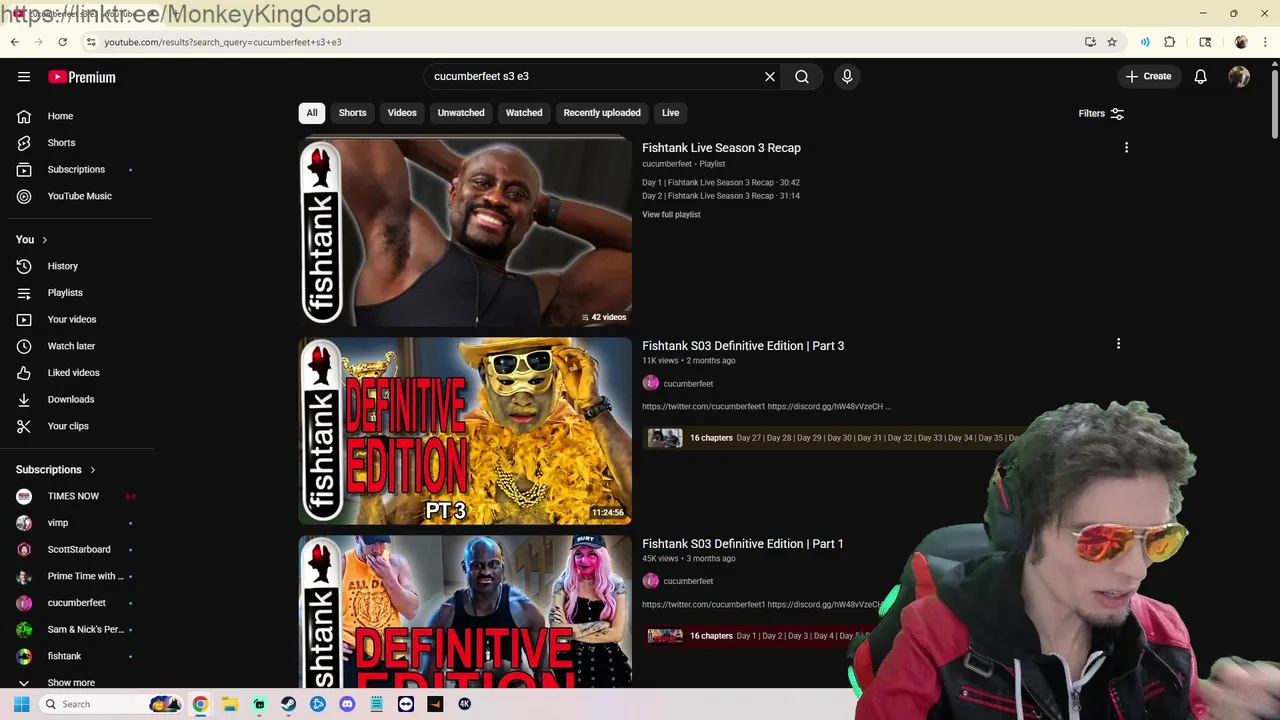This screenshot has width=1280, height=720.
Task: Open cucumberfeet channel under Part 3 video
Action: (x=688, y=384)
